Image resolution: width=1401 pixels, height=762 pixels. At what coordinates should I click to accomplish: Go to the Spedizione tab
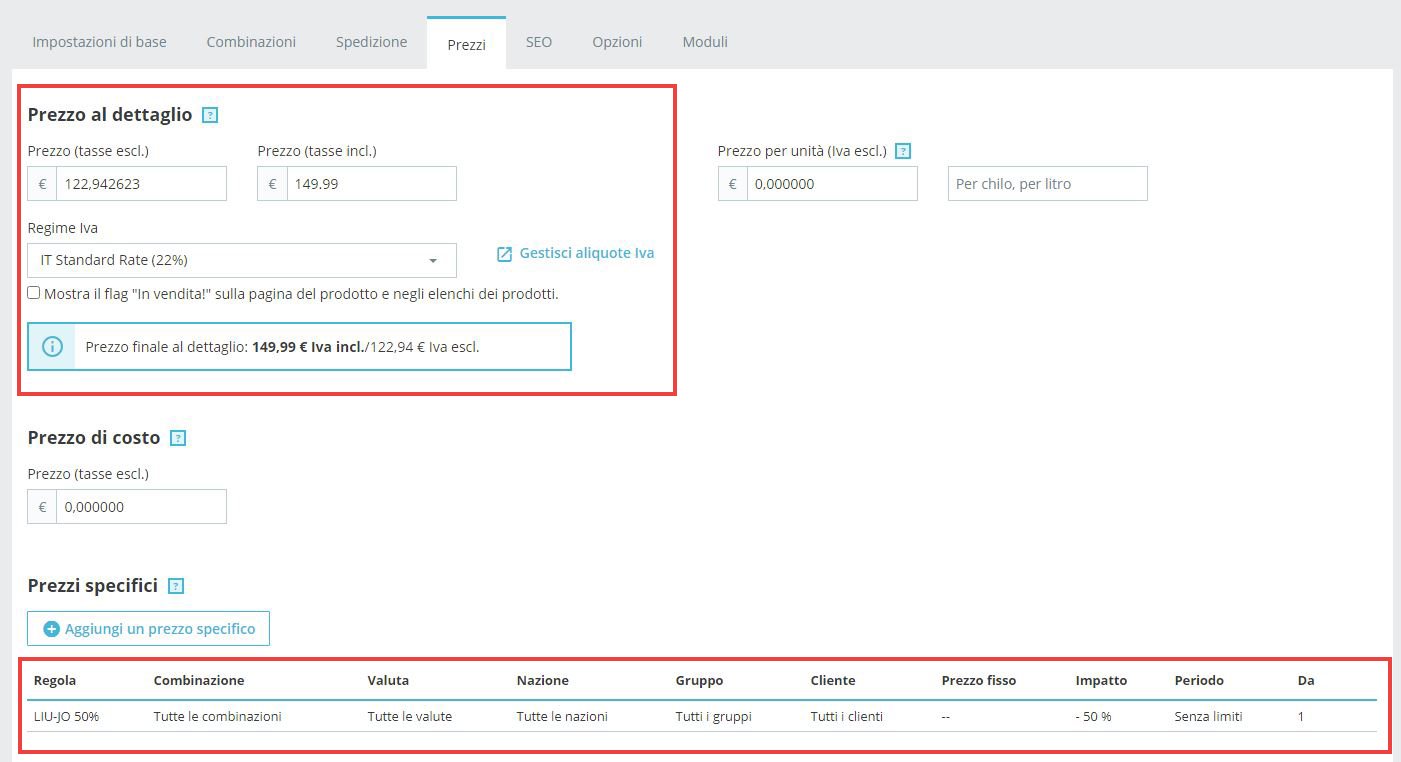(371, 42)
